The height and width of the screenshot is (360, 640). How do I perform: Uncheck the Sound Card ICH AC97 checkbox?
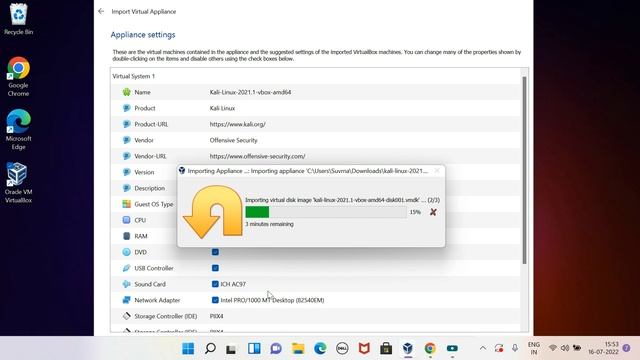click(215, 284)
